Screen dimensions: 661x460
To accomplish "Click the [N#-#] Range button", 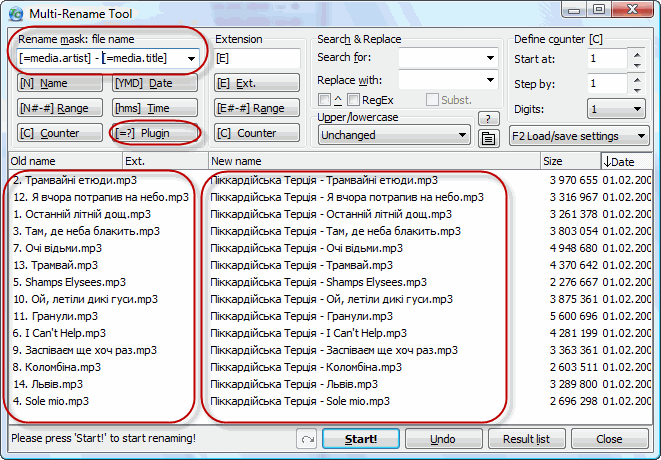I will click(x=60, y=108).
